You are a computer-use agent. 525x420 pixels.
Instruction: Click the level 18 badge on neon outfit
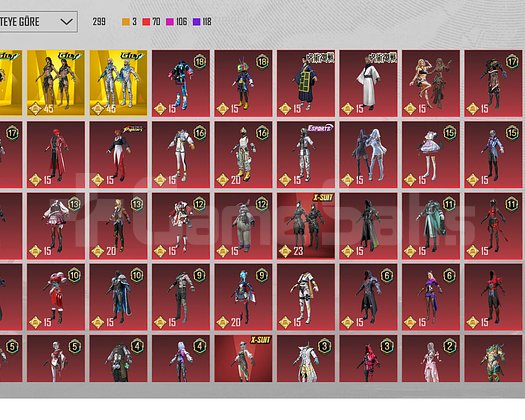[x=200, y=62]
